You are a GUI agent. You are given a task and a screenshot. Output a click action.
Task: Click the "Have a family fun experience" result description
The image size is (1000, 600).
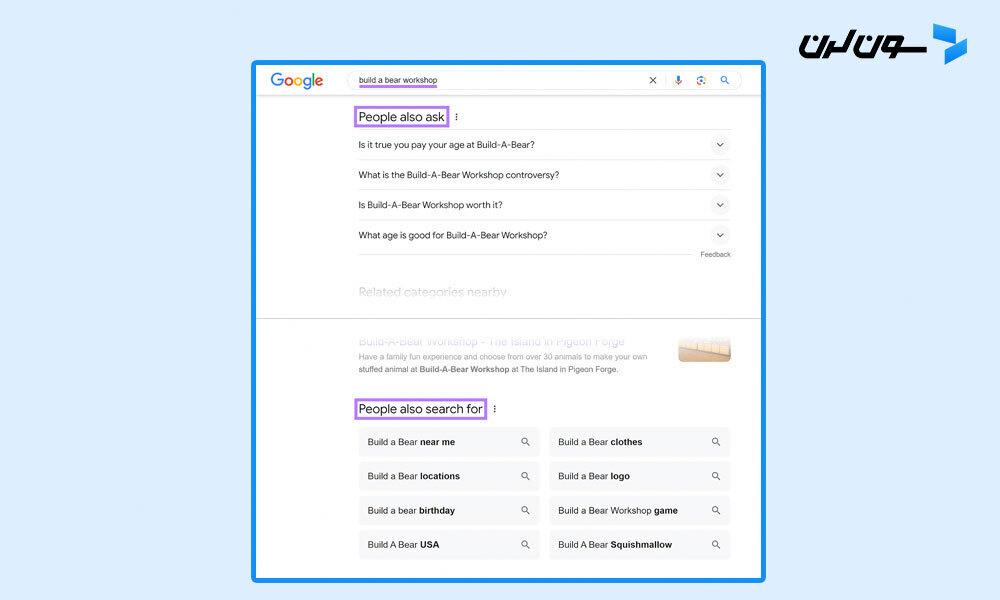[503, 363]
